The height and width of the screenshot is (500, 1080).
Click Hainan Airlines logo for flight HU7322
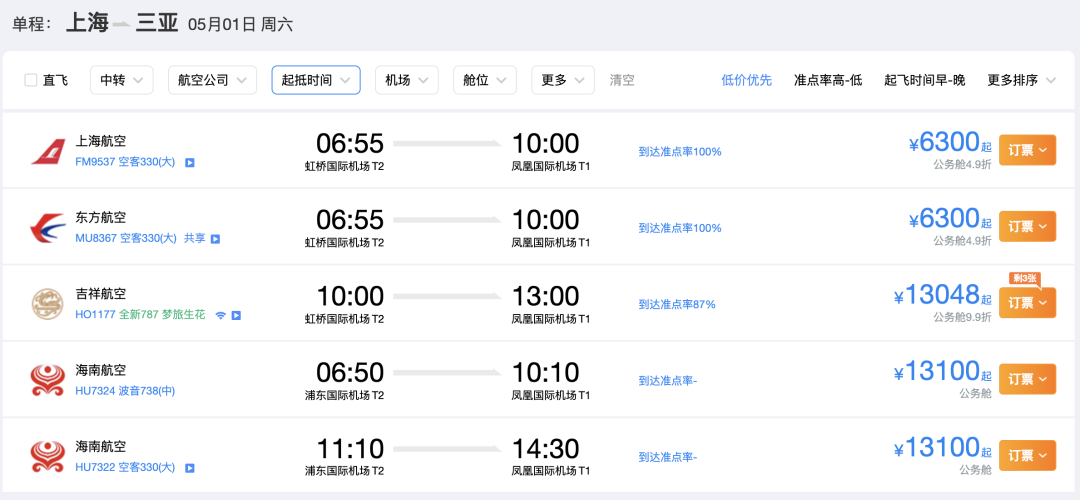tap(48, 457)
